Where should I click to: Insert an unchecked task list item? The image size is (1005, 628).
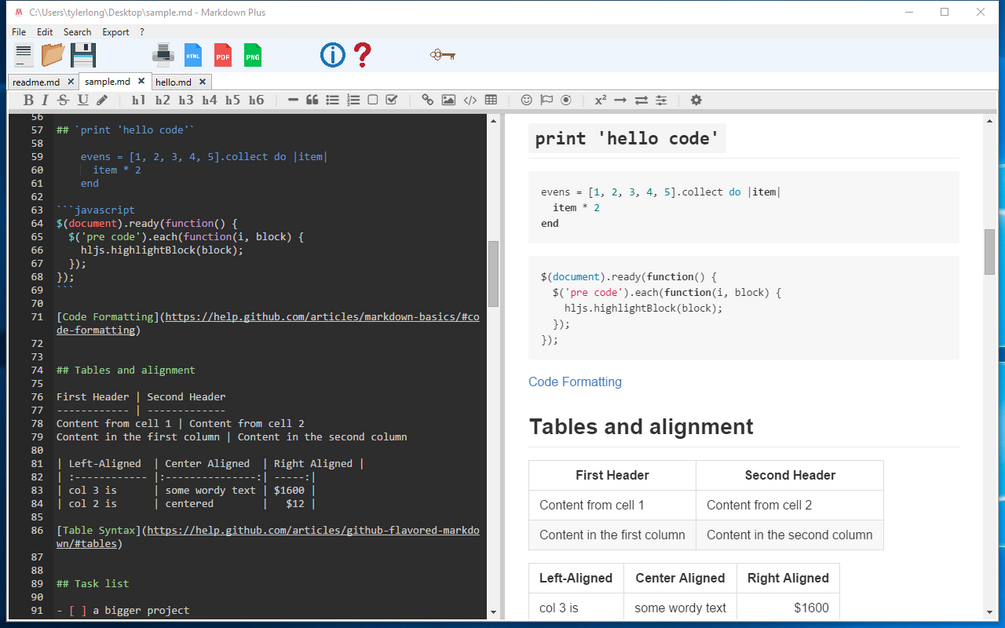(372, 100)
